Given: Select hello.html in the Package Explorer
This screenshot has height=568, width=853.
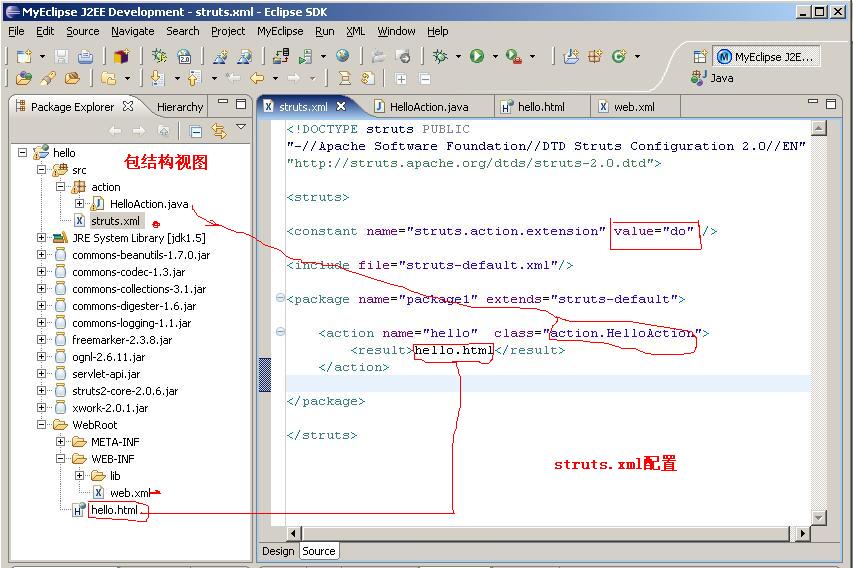Looking at the screenshot, I should point(114,510).
